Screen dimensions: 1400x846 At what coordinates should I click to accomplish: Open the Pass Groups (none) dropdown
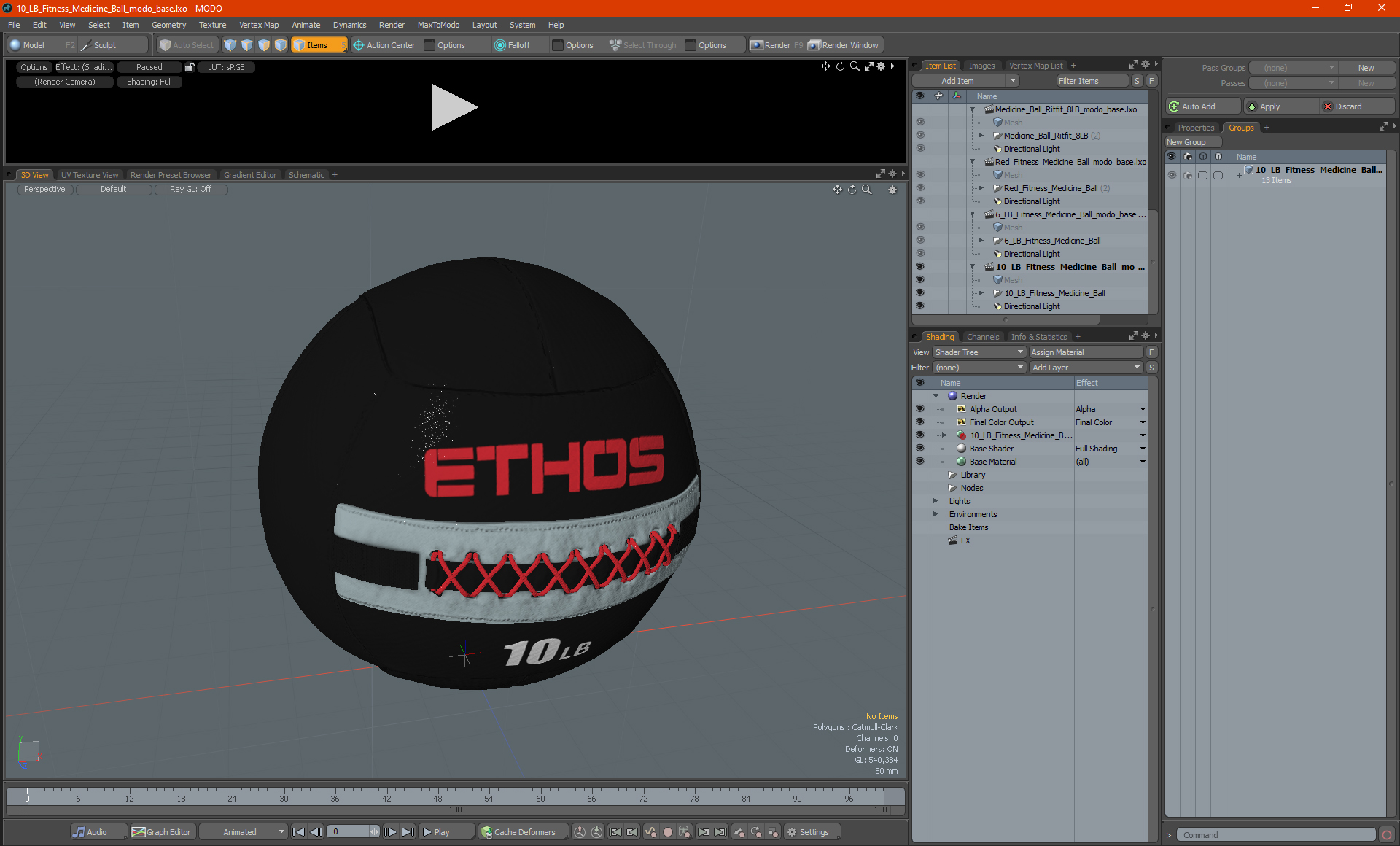pyautogui.click(x=1294, y=68)
